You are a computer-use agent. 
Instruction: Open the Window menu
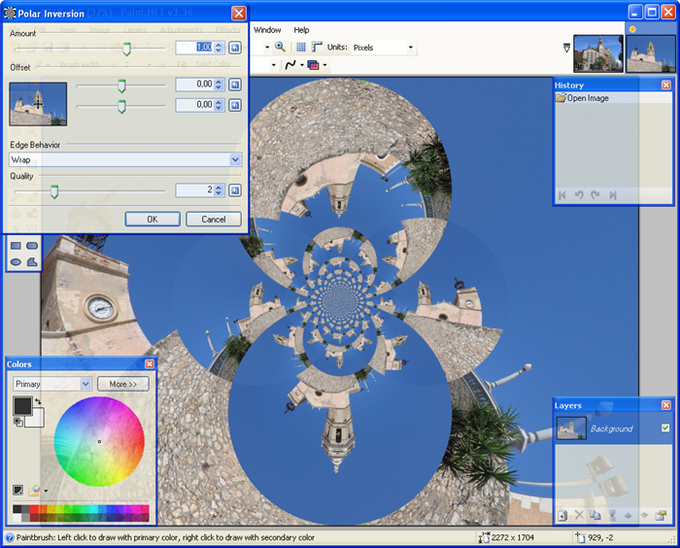tap(267, 30)
